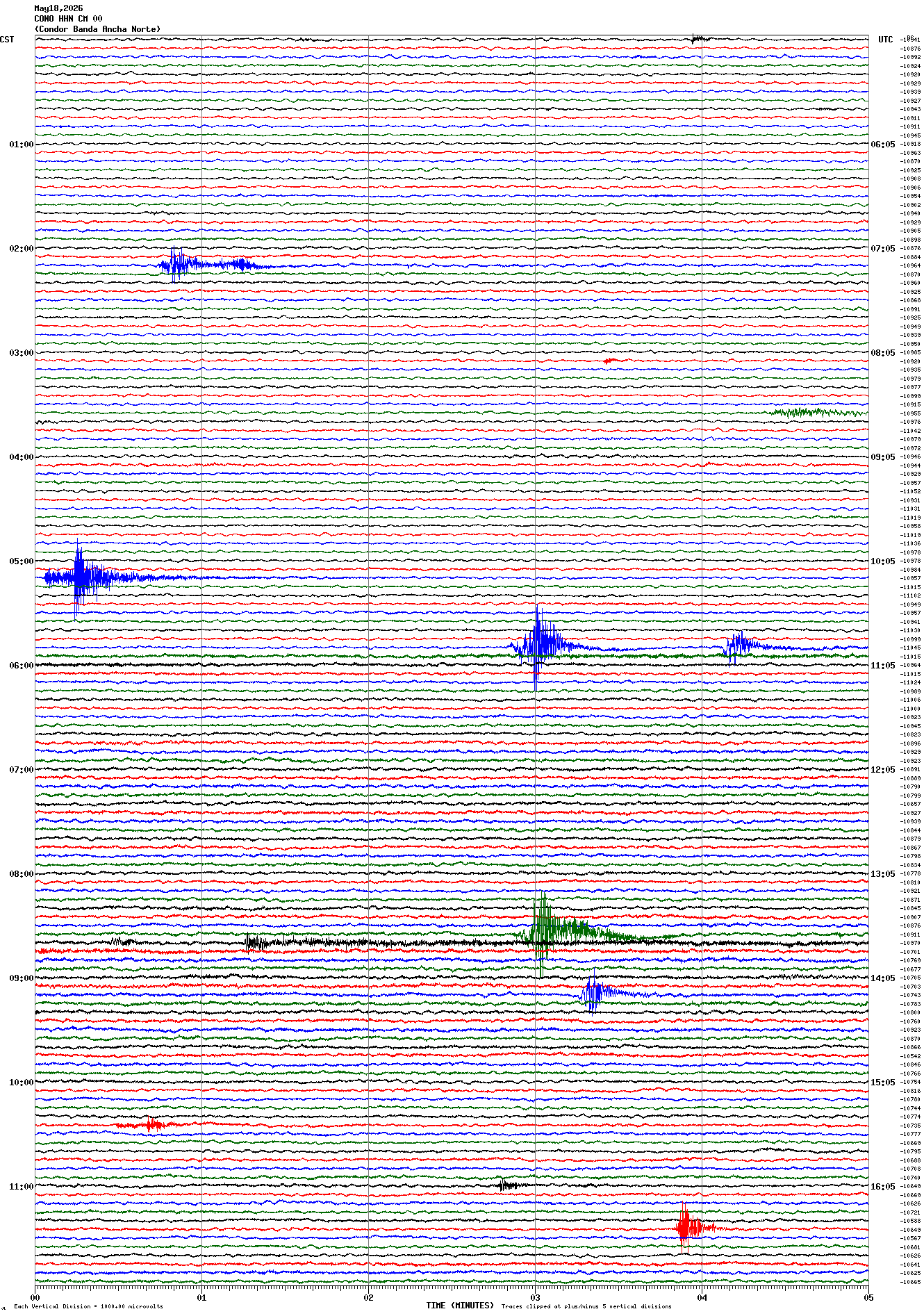Select the 07:00 CST hour label

pyautogui.click(x=21, y=770)
